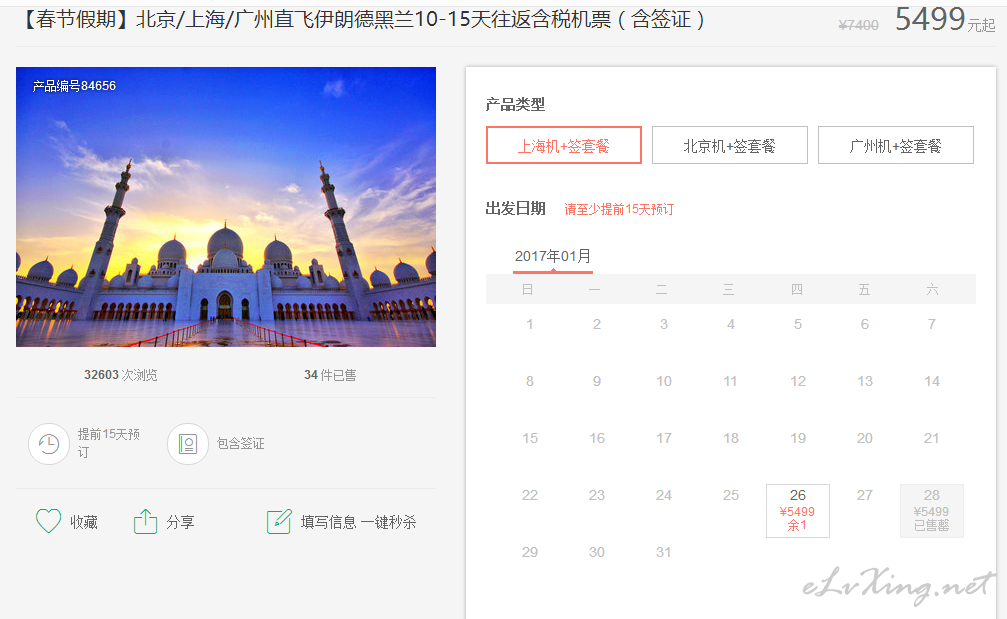Click calendar date 15
This screenshot has width=1007, height=619.
tap(530, 438)
